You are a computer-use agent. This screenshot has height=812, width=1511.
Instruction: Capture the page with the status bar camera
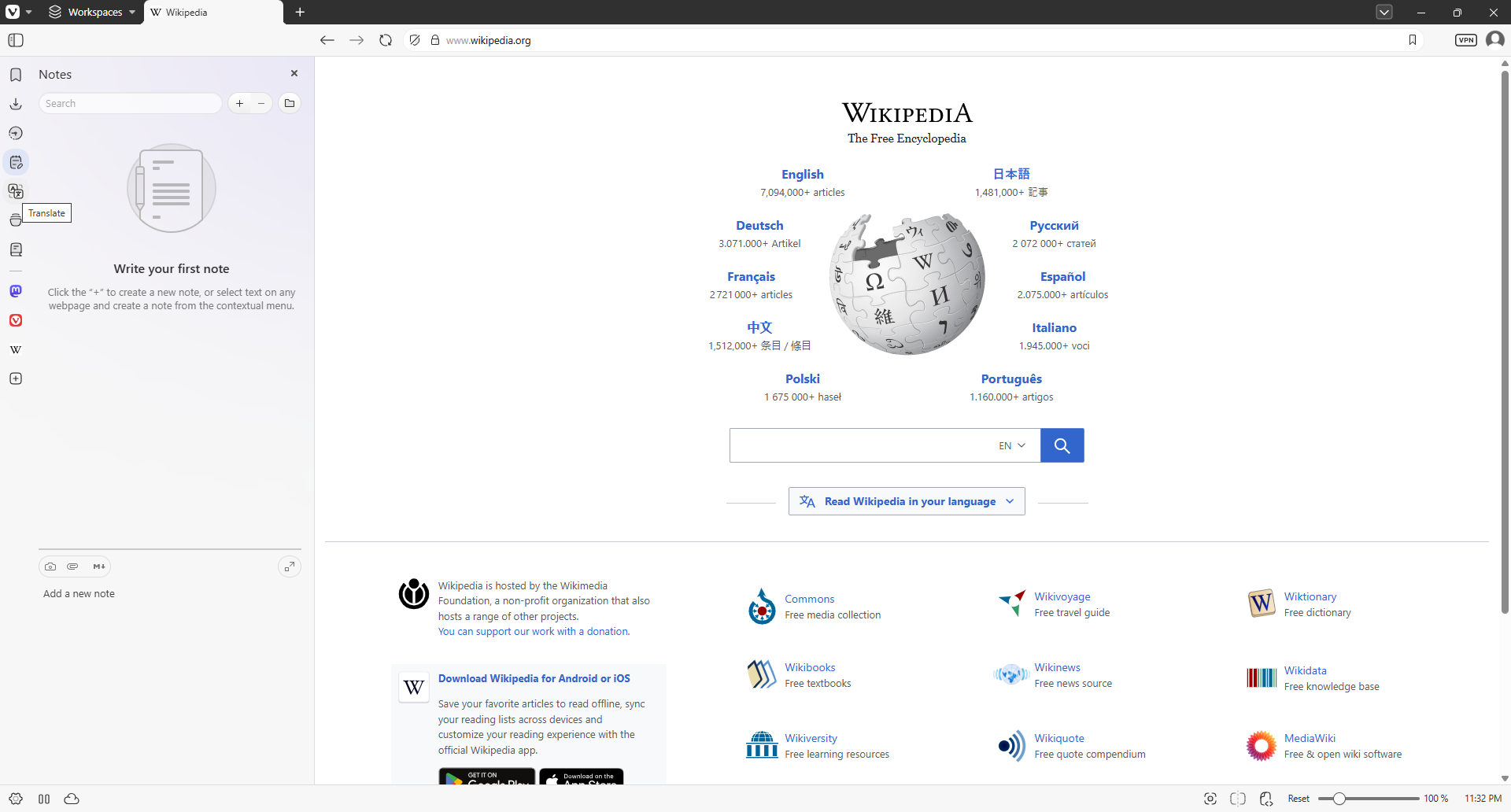(1210, 799)
